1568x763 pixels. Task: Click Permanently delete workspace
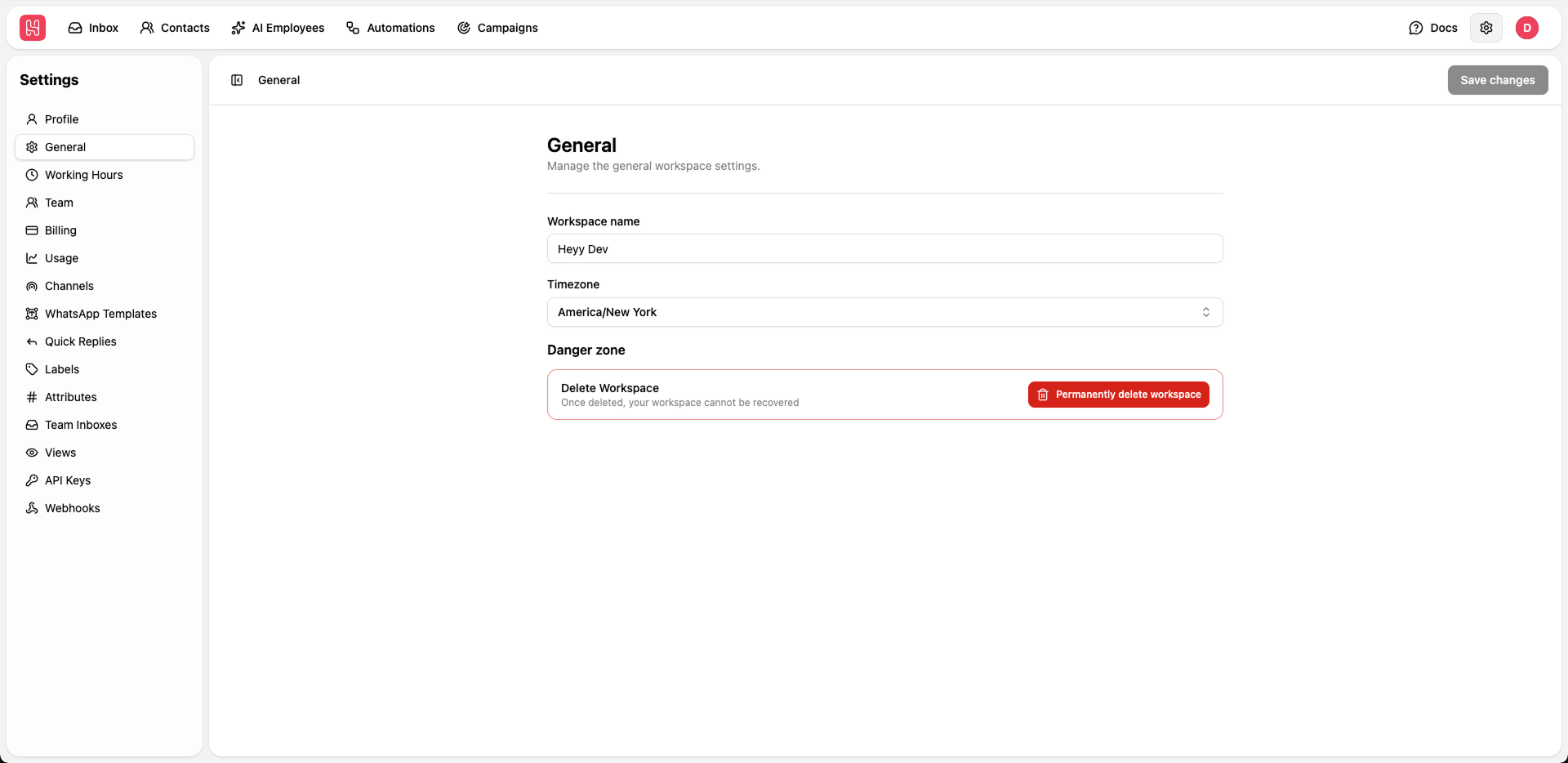point(1118,394)
